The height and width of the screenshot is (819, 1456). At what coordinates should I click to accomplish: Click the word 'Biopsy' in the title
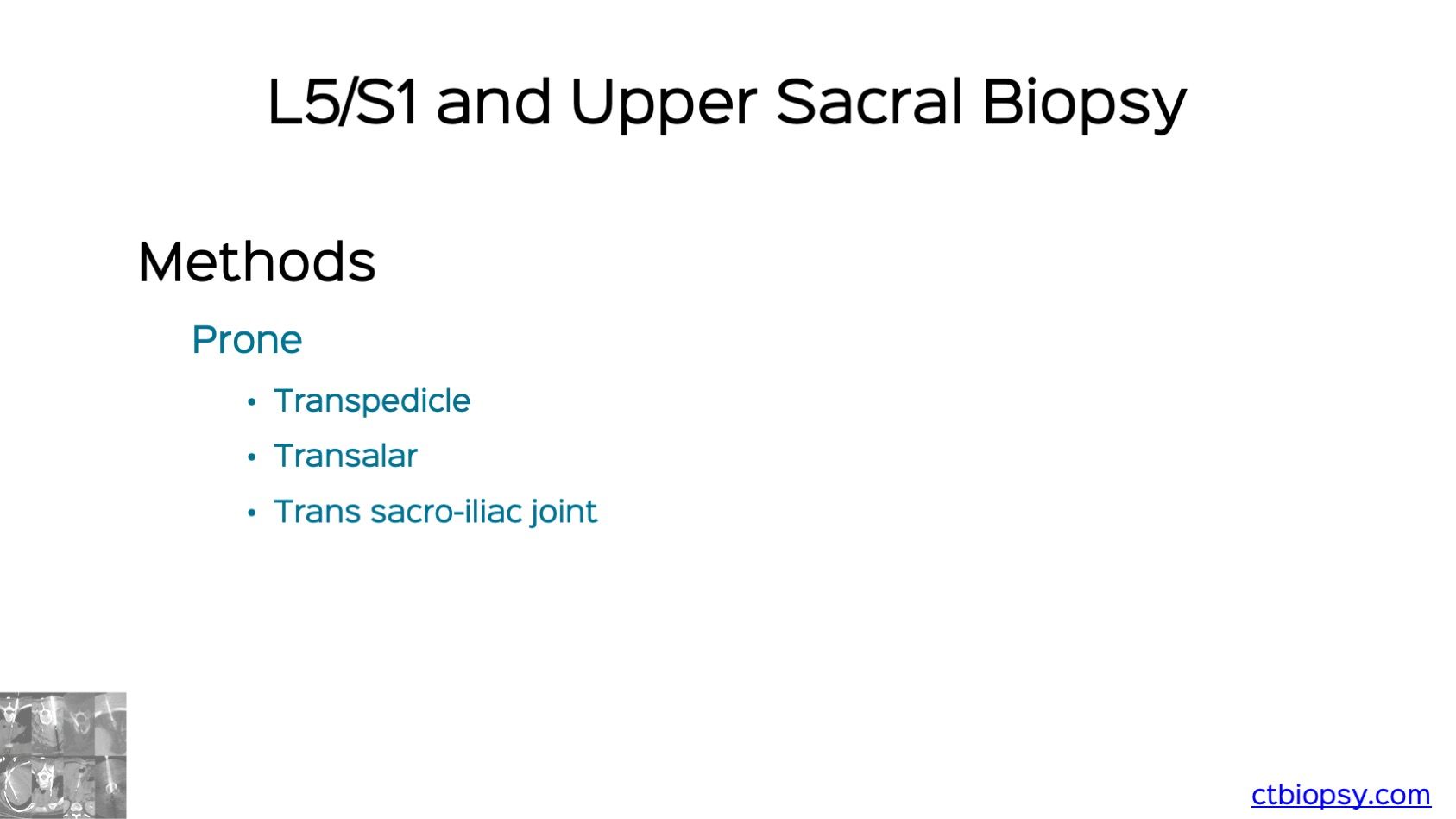(x=1084, y=104)
